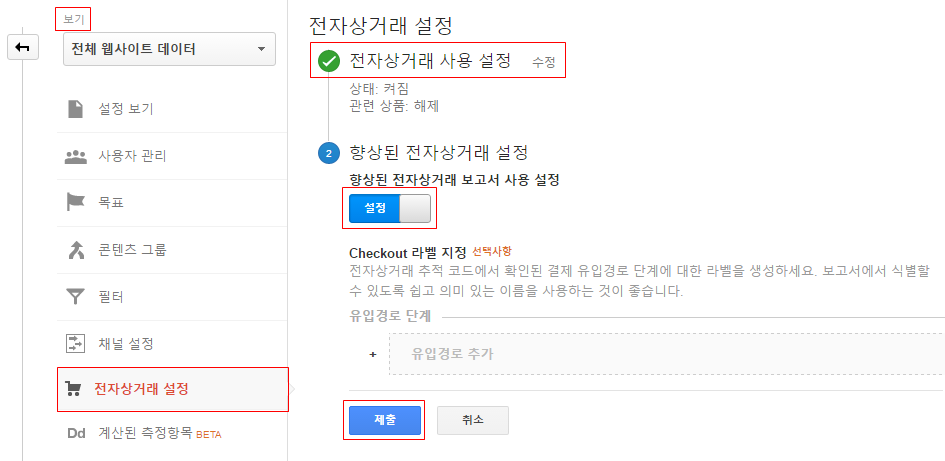Click the flag icon next to 목표
Viewport: 945px width, 461px height.
click(75, 203)
